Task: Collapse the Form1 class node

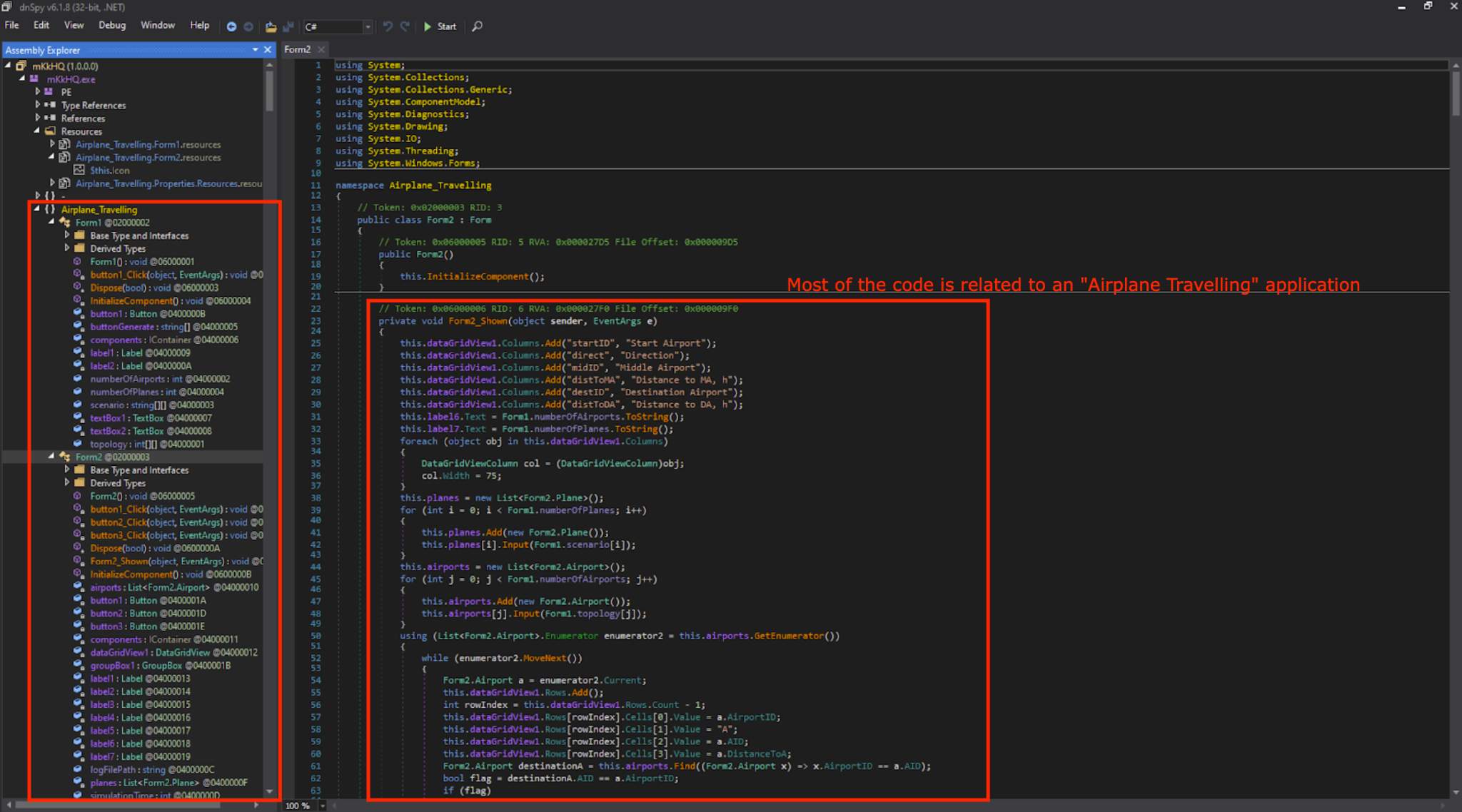Action: tap(51, 222)
